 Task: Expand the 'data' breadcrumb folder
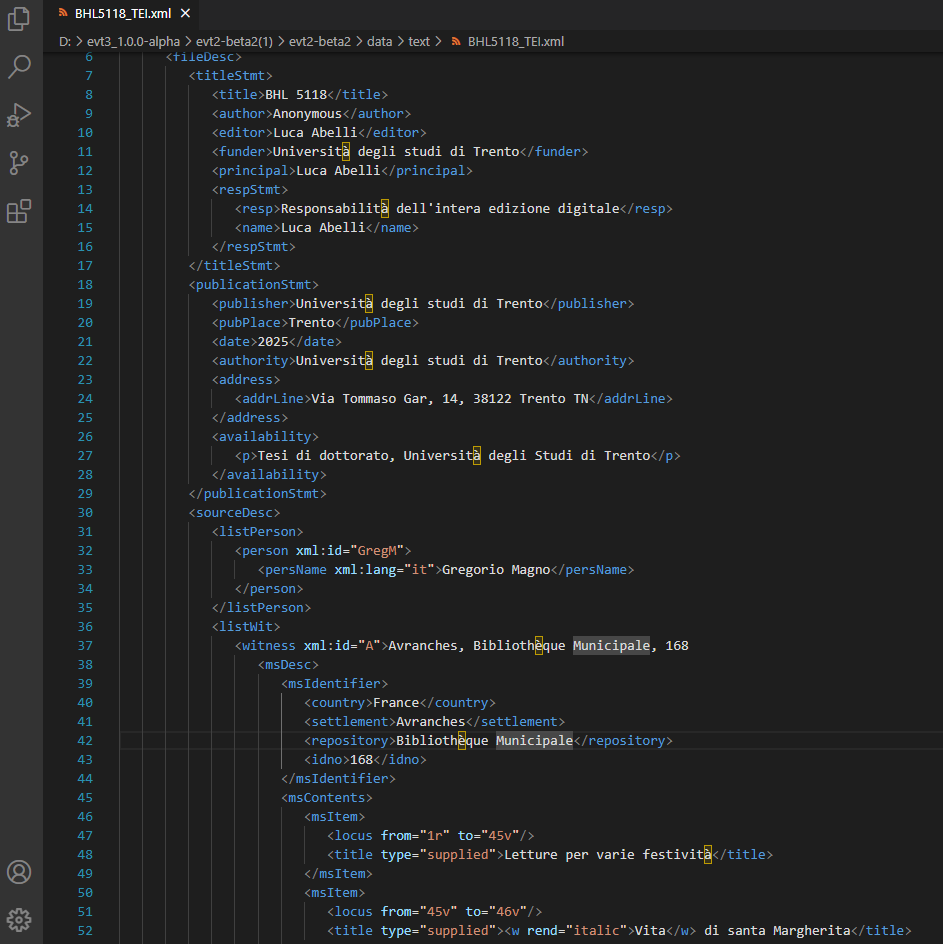379,41
